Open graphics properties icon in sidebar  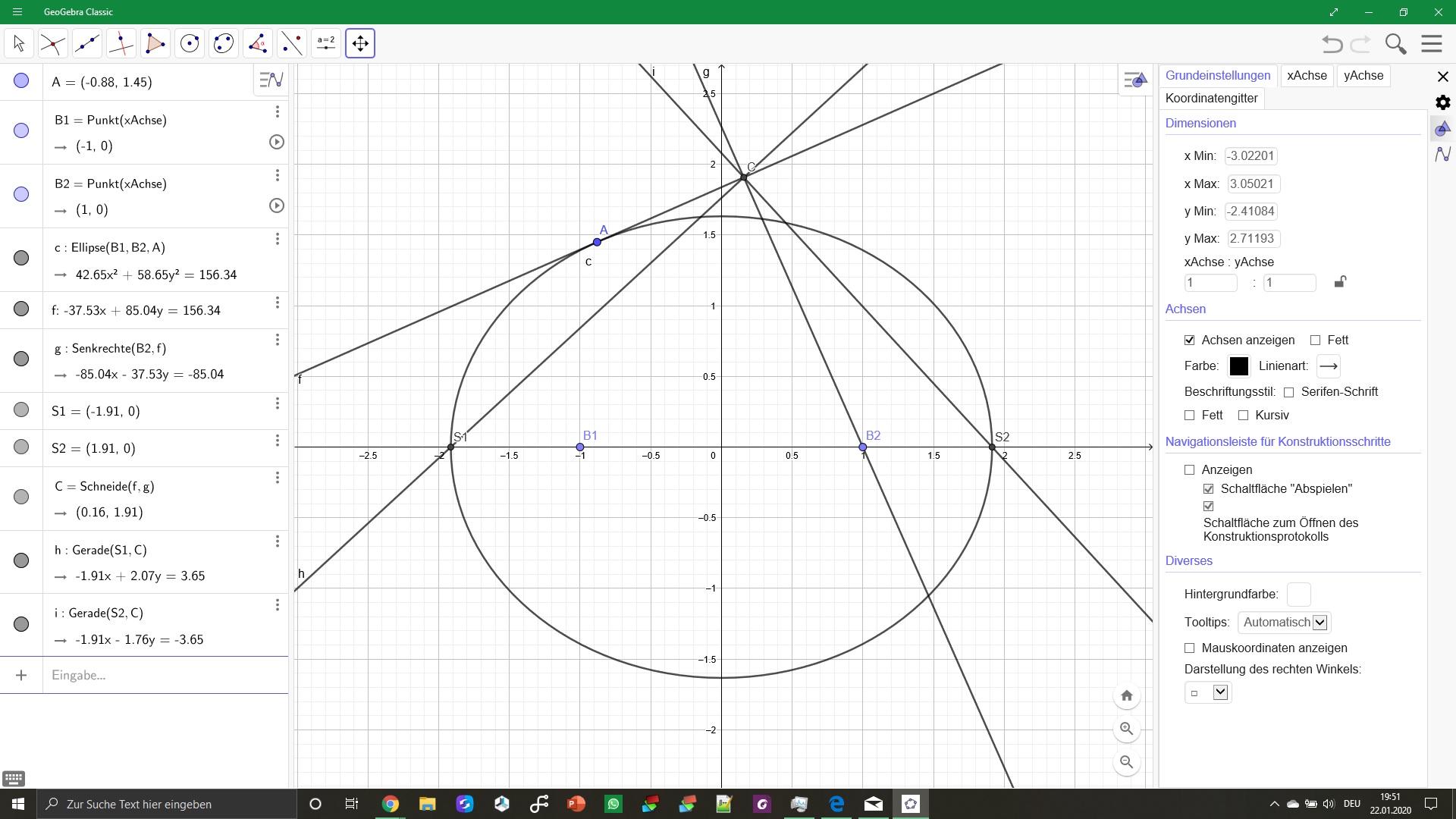point(1443,128)
